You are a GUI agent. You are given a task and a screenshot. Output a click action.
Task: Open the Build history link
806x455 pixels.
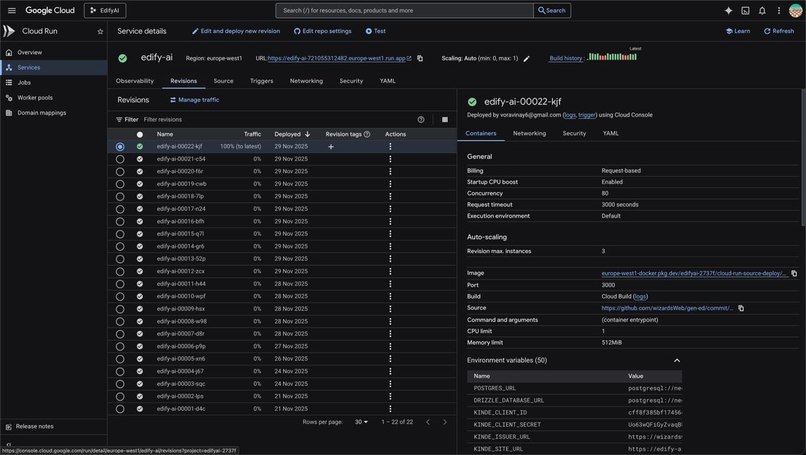(566, 58)
